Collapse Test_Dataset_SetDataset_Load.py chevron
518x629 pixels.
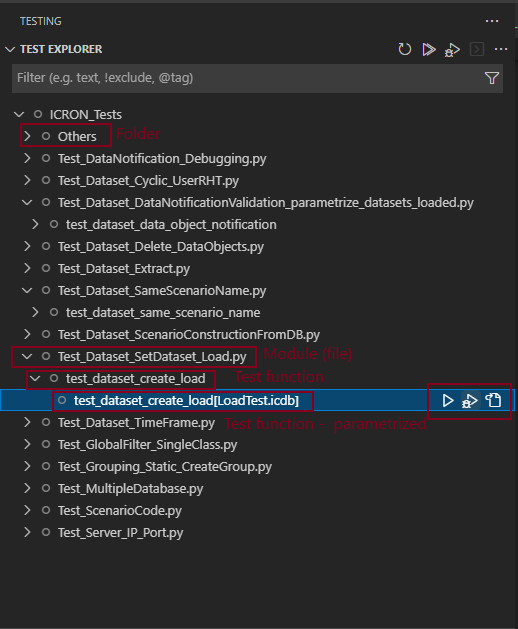[x=27, y=356]
